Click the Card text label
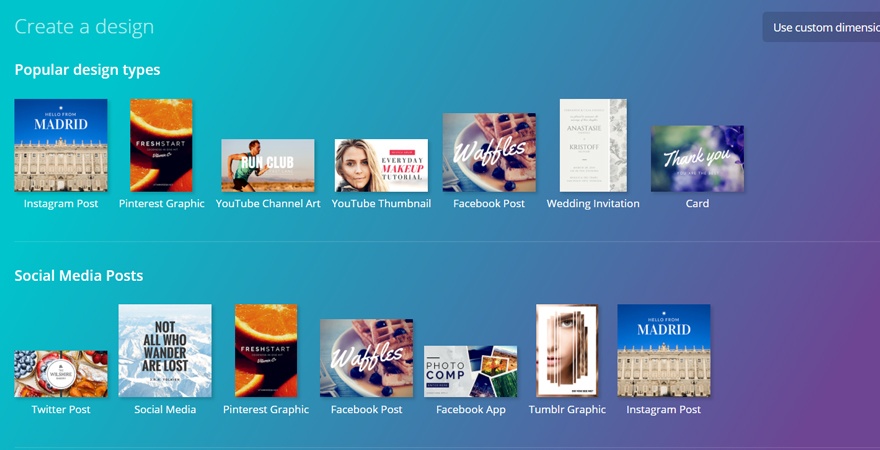Image resolution: width=880 pixels, height=450 pixels. click(x=697, y=204)
